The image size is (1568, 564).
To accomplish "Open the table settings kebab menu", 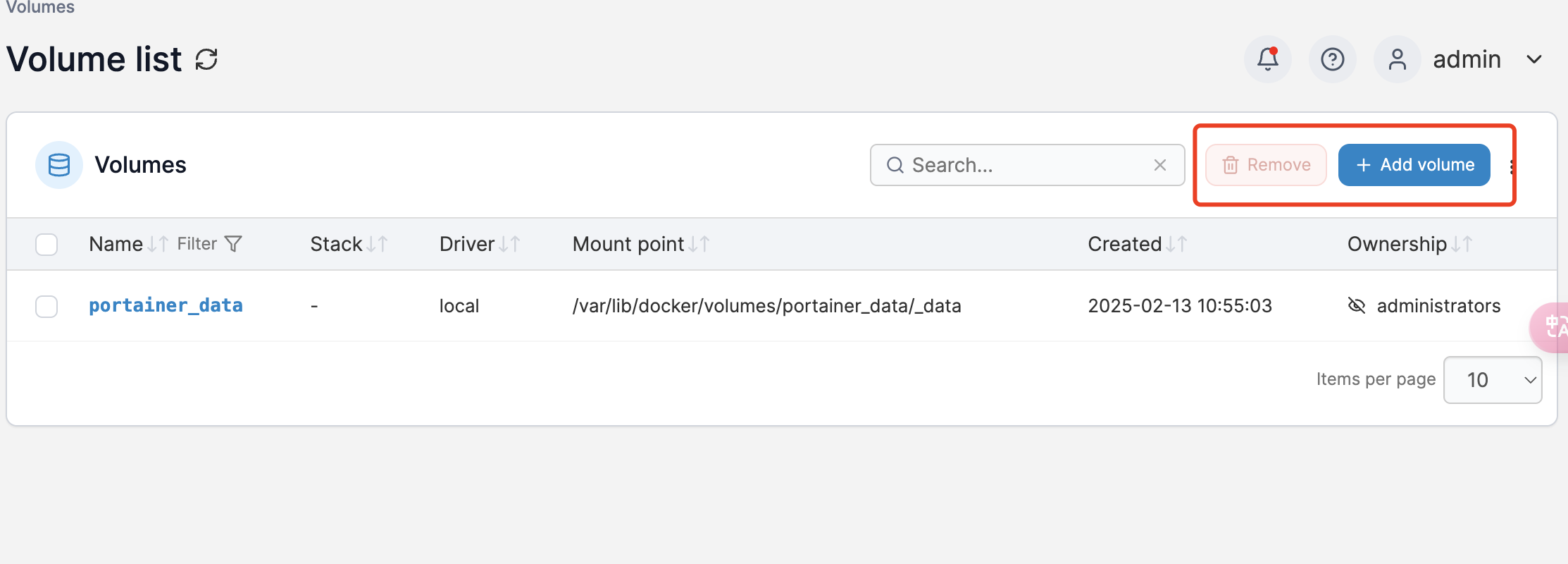I will pos(1512,166).
